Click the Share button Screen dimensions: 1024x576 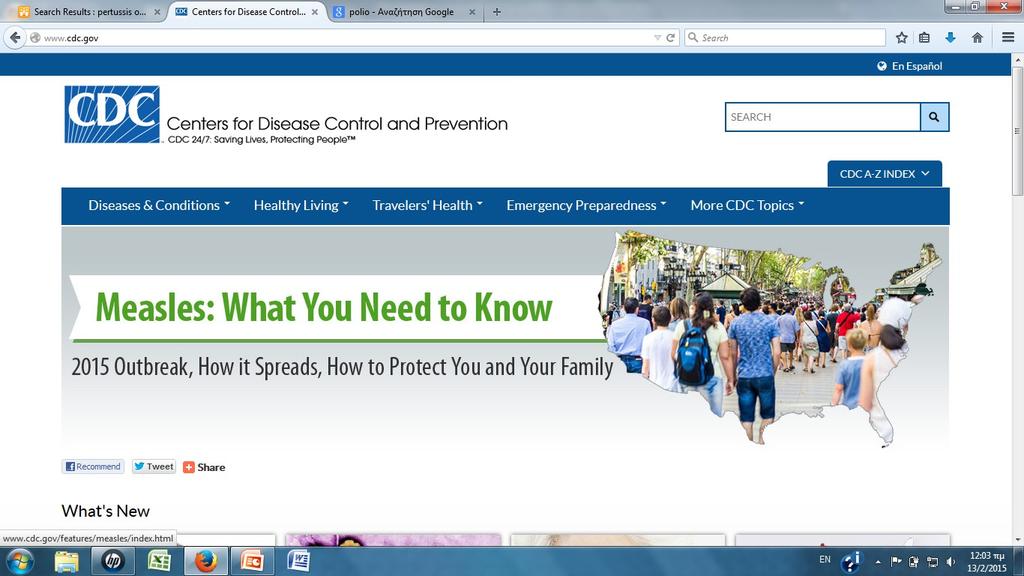pos(204,467)
